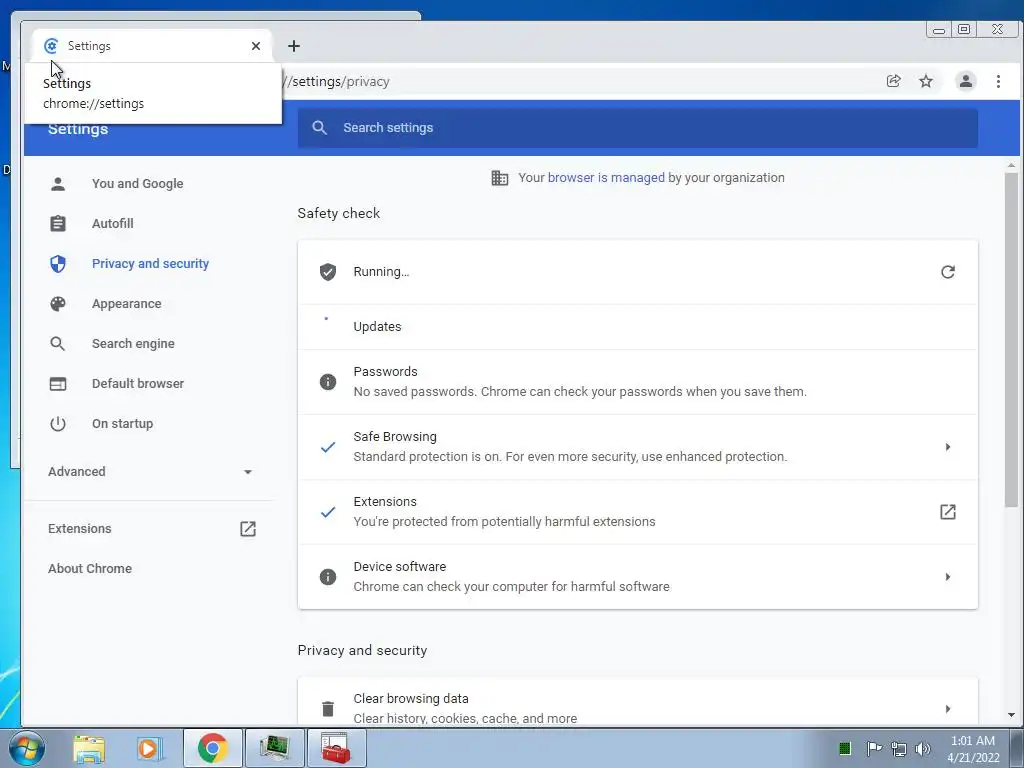Click the clipboard icon beside Autofill

(x=58, y=223)
